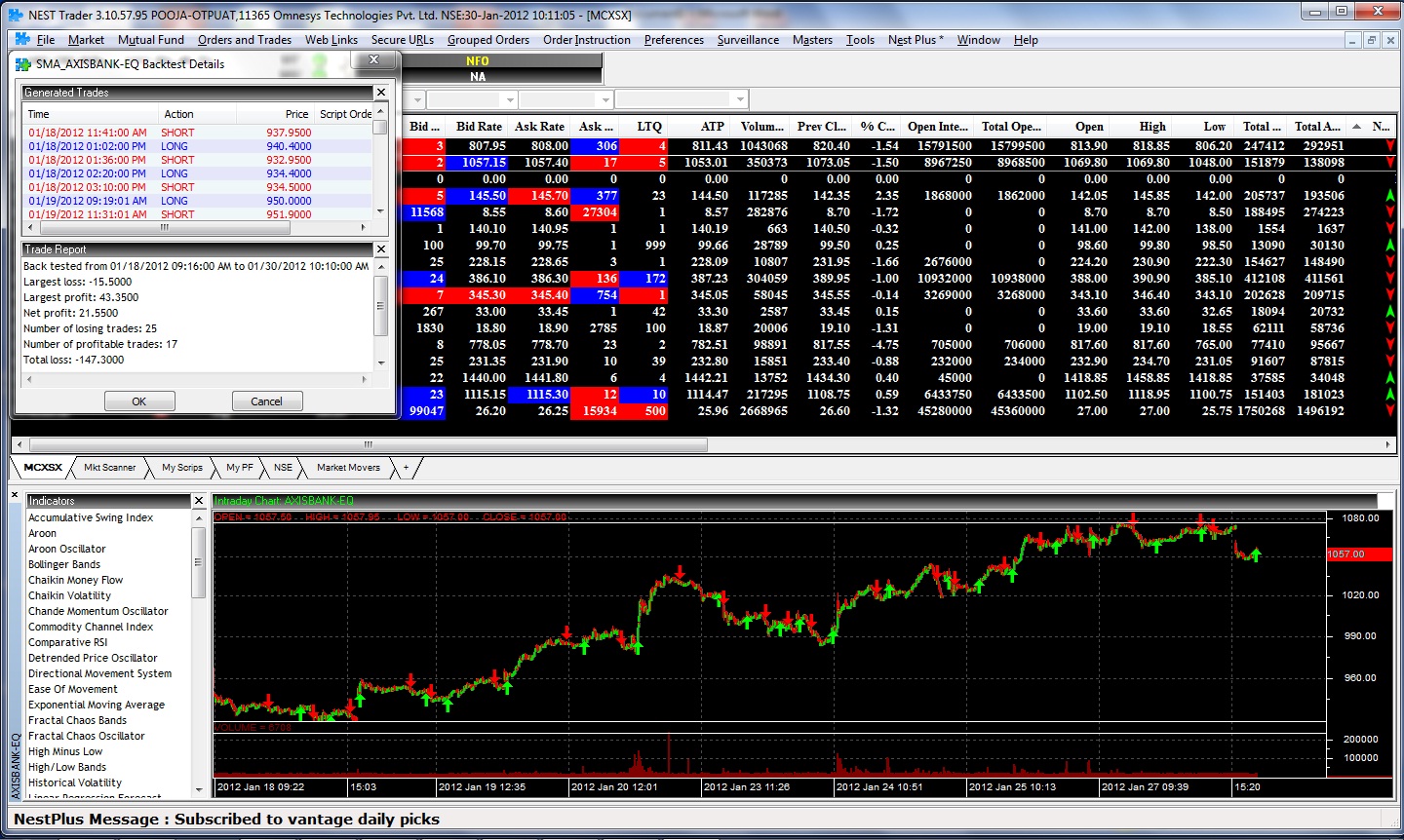Open the Masters menu
1404x840 pixels.
pyautogui.click(x=812, y=40)
